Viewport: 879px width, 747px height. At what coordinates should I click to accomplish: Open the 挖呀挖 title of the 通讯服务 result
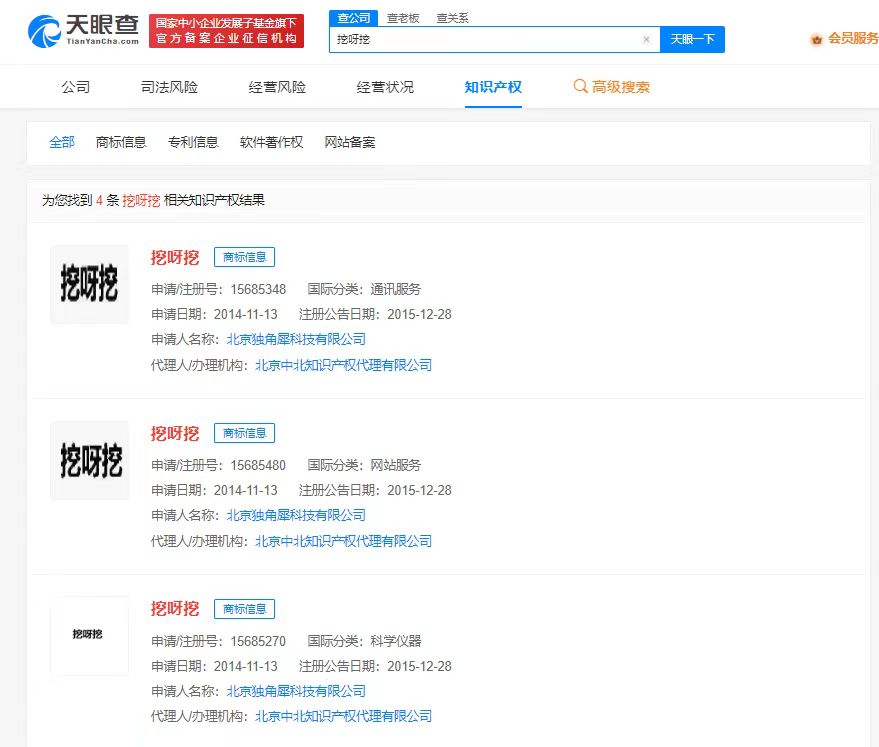pos(175,257)
